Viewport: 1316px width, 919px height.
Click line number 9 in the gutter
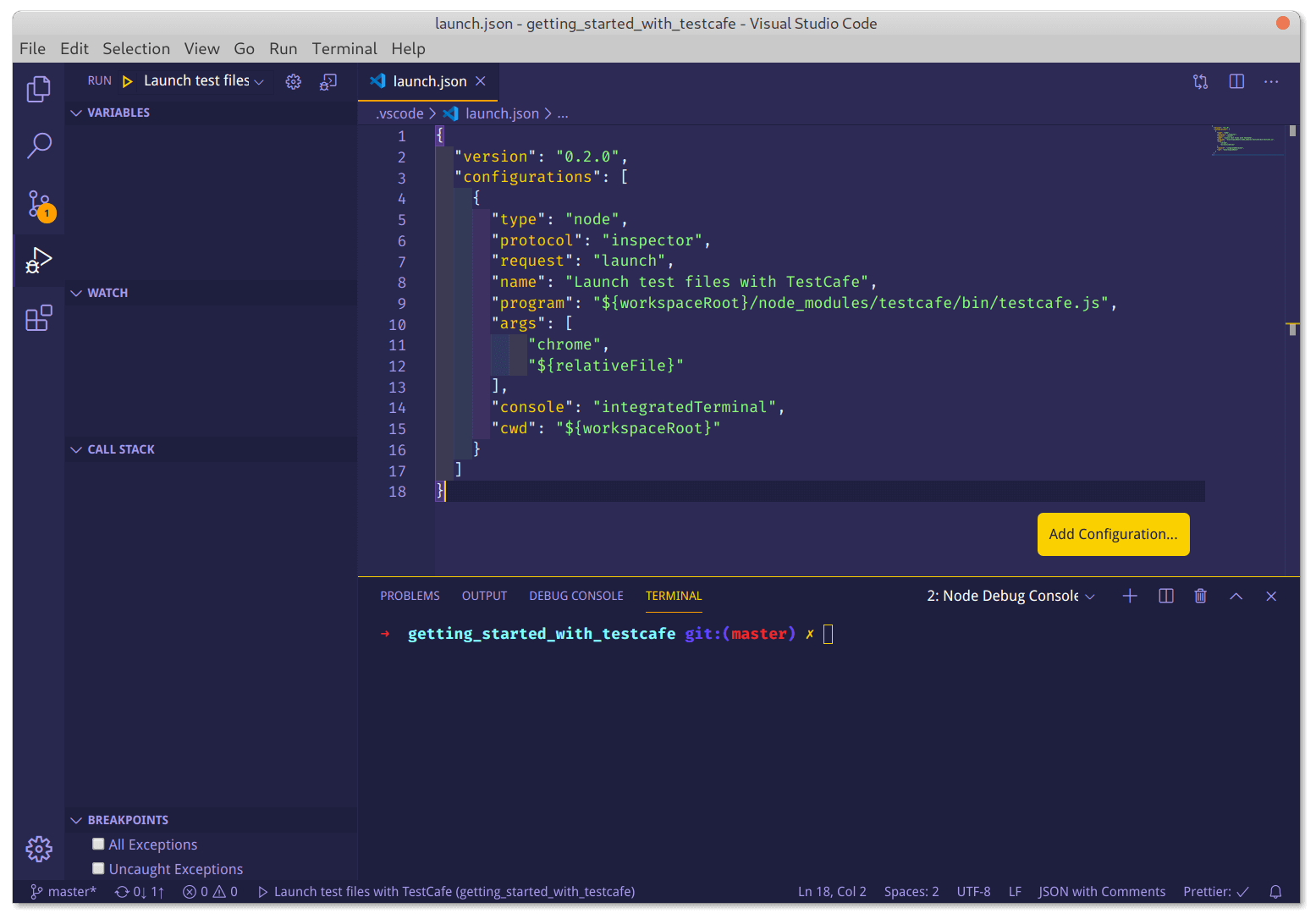pyautogui.click(x=401, y=303)
